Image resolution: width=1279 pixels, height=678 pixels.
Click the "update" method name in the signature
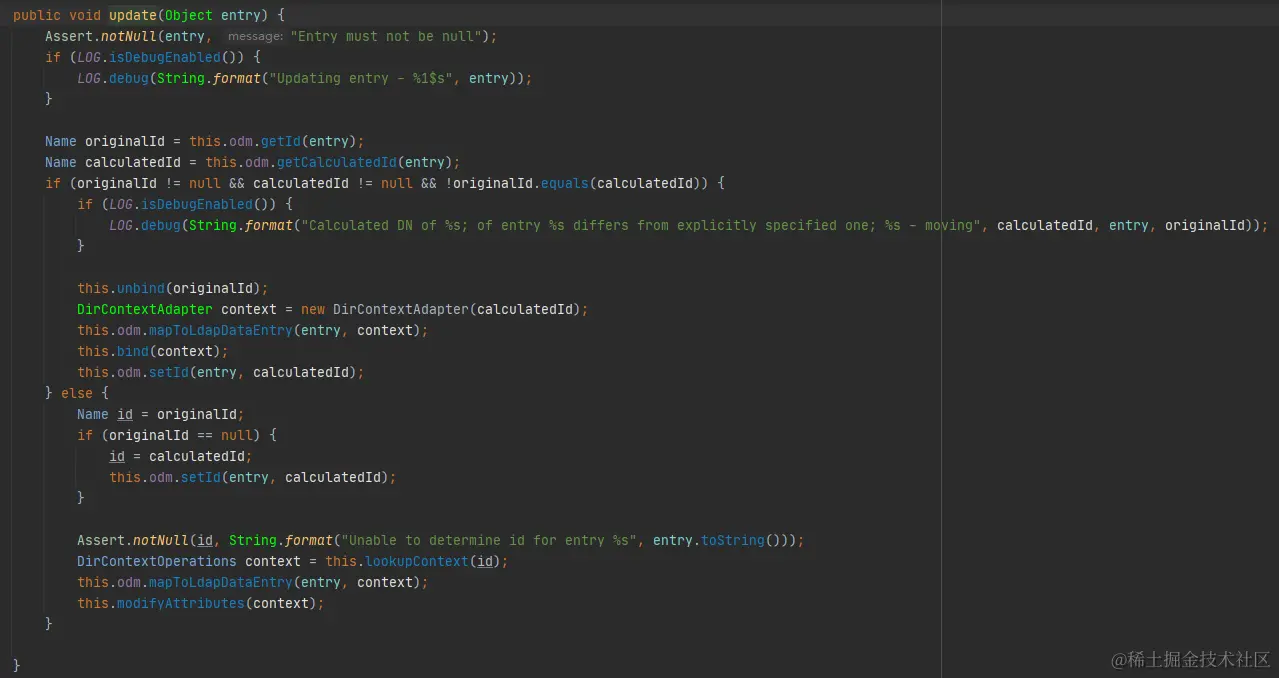click(133, 15)
